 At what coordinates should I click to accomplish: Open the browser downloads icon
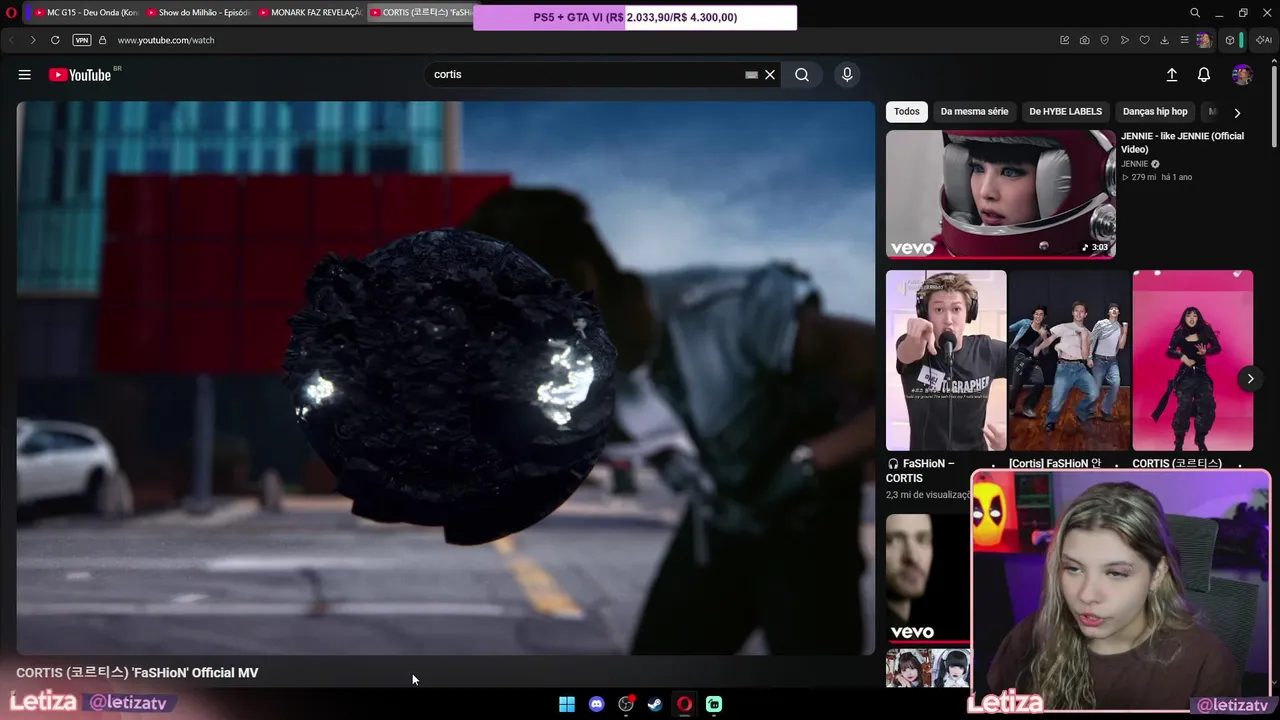coord(1164,40)
